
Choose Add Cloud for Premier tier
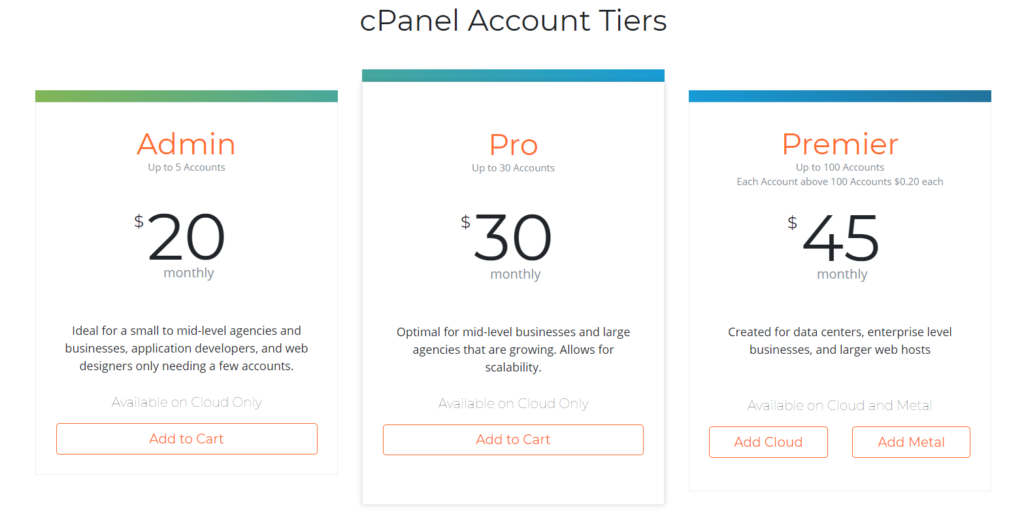(768, 442)
